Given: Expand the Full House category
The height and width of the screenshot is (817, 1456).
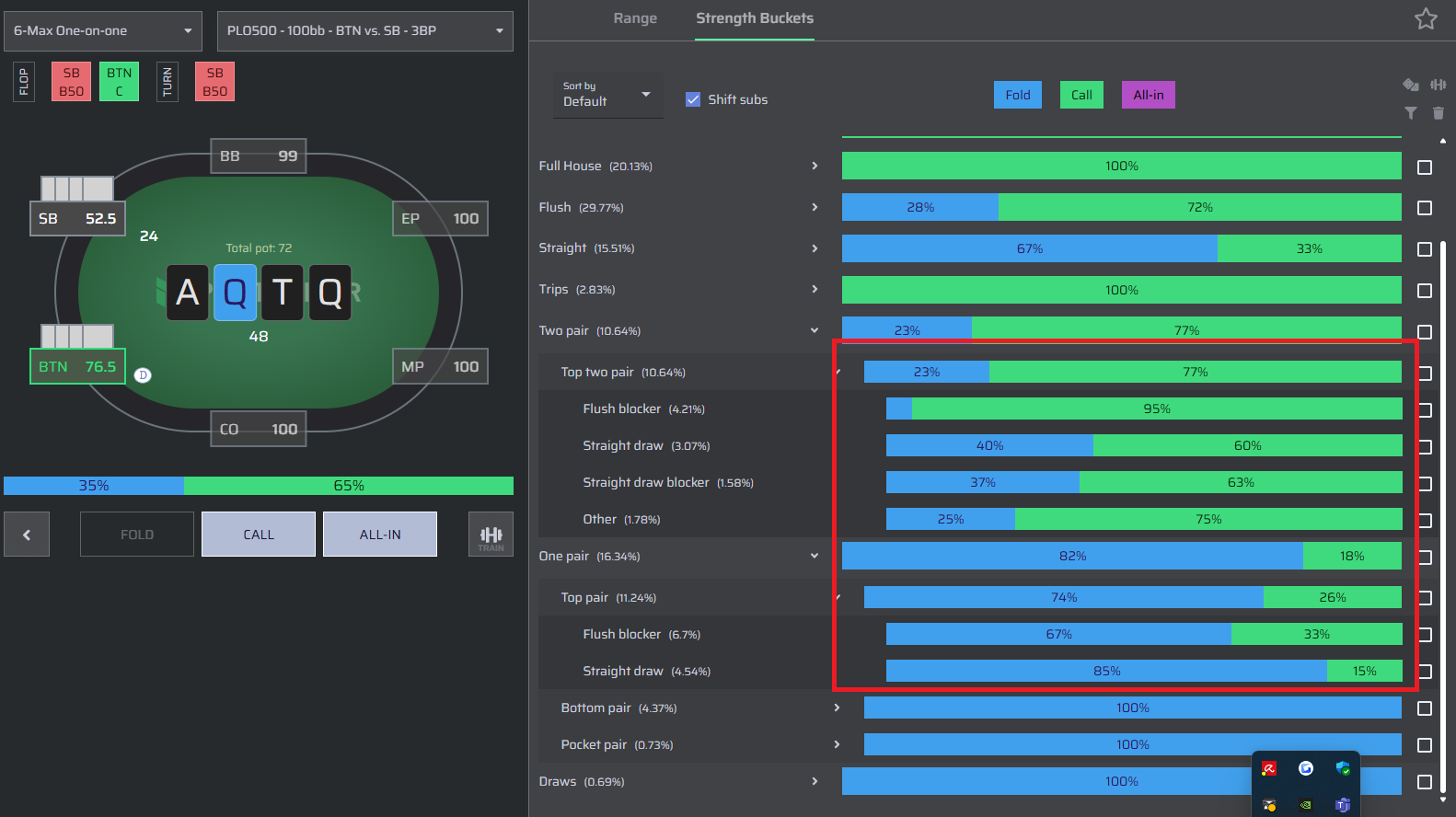Looking at the screenshot, I should pos(815,166).
